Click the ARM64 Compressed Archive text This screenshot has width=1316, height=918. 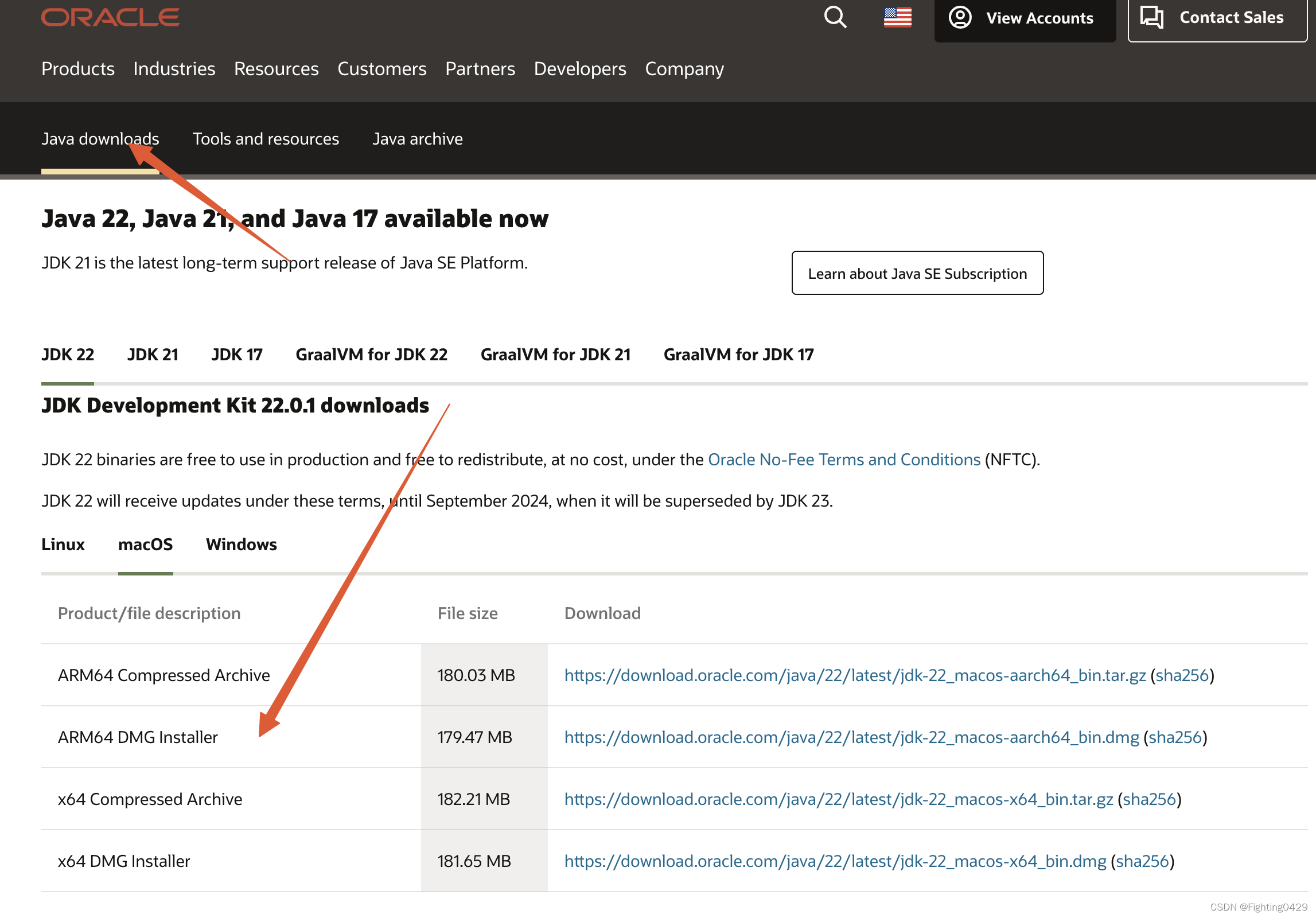coord(164,675)
